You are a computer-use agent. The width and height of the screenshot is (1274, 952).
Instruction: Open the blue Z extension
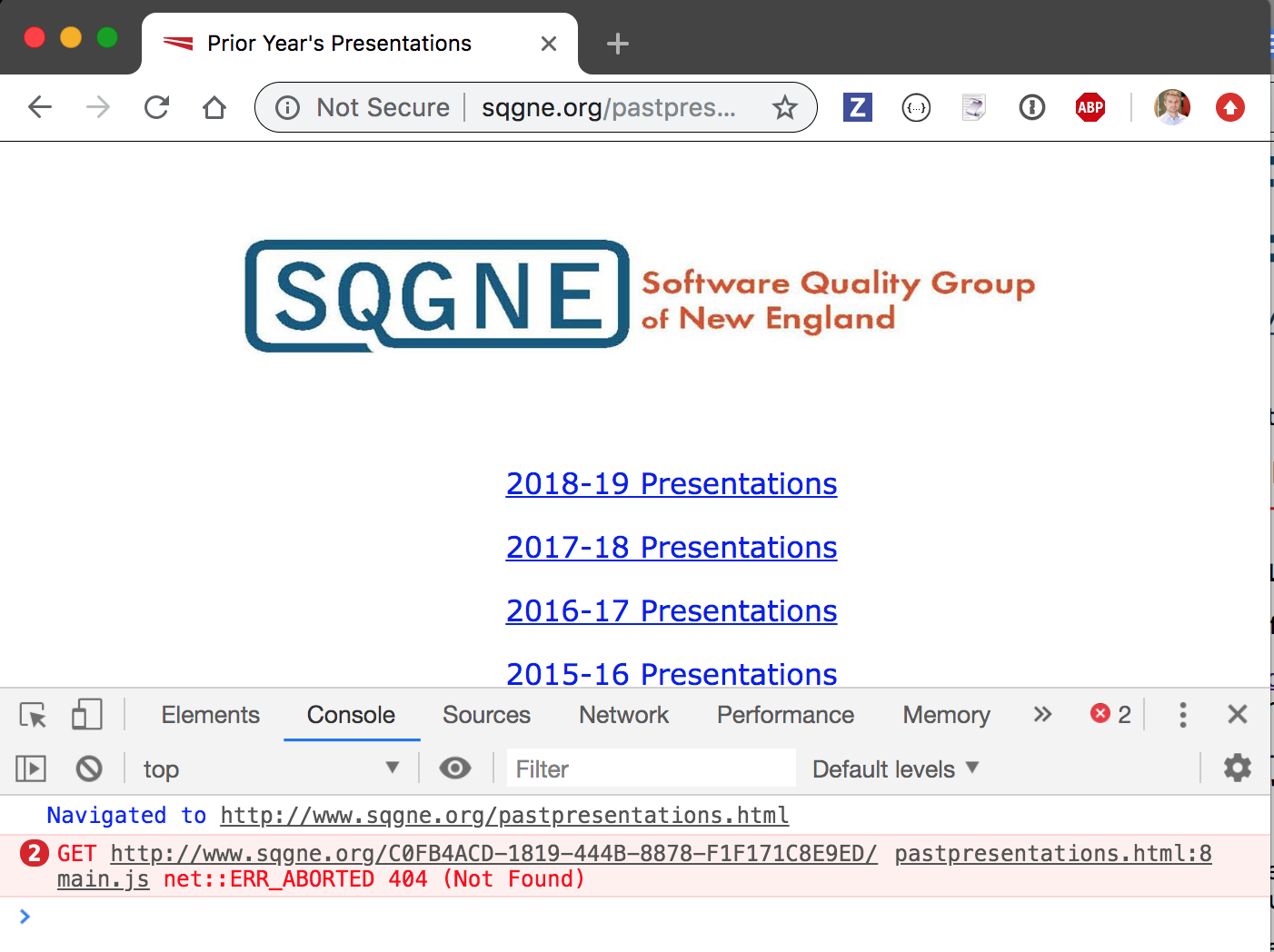pyautogui.click(x=857, y=107)
